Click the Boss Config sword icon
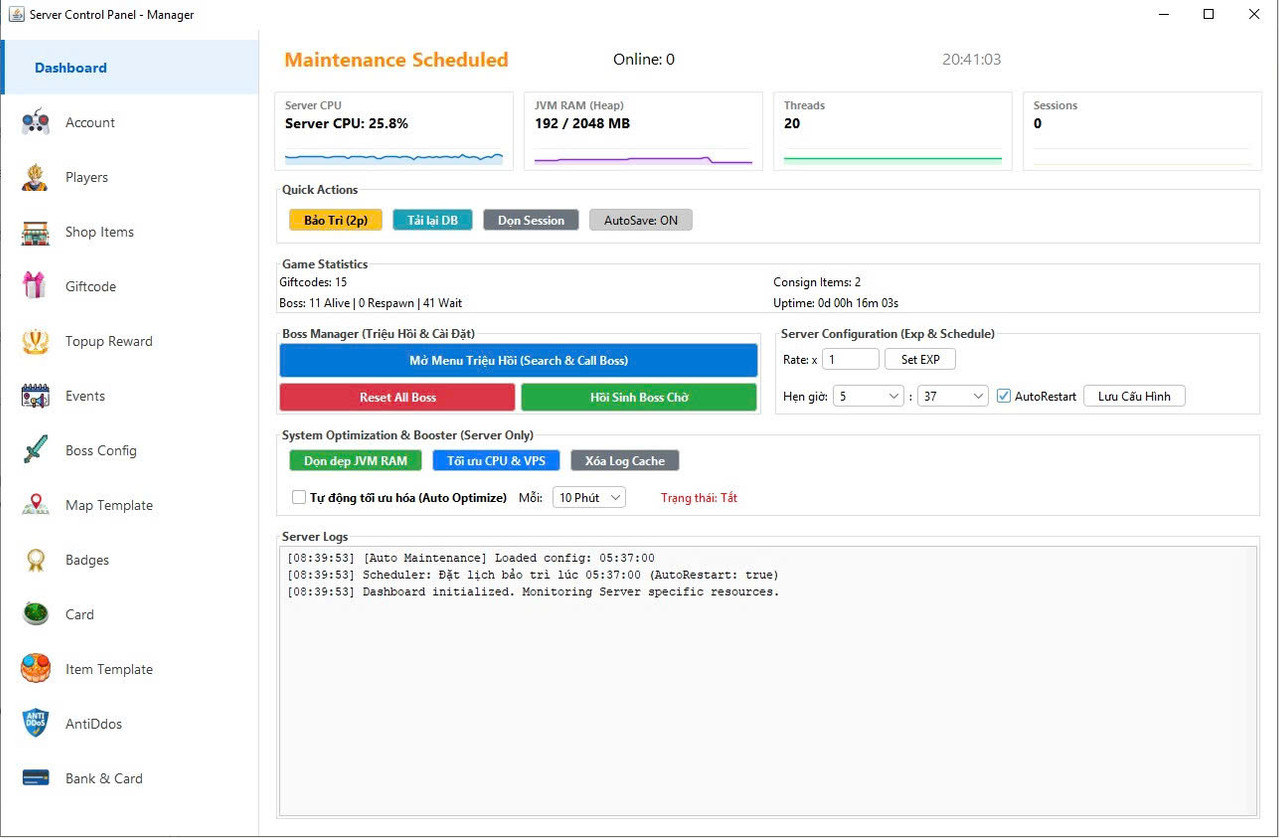 [x=36, y=450]
